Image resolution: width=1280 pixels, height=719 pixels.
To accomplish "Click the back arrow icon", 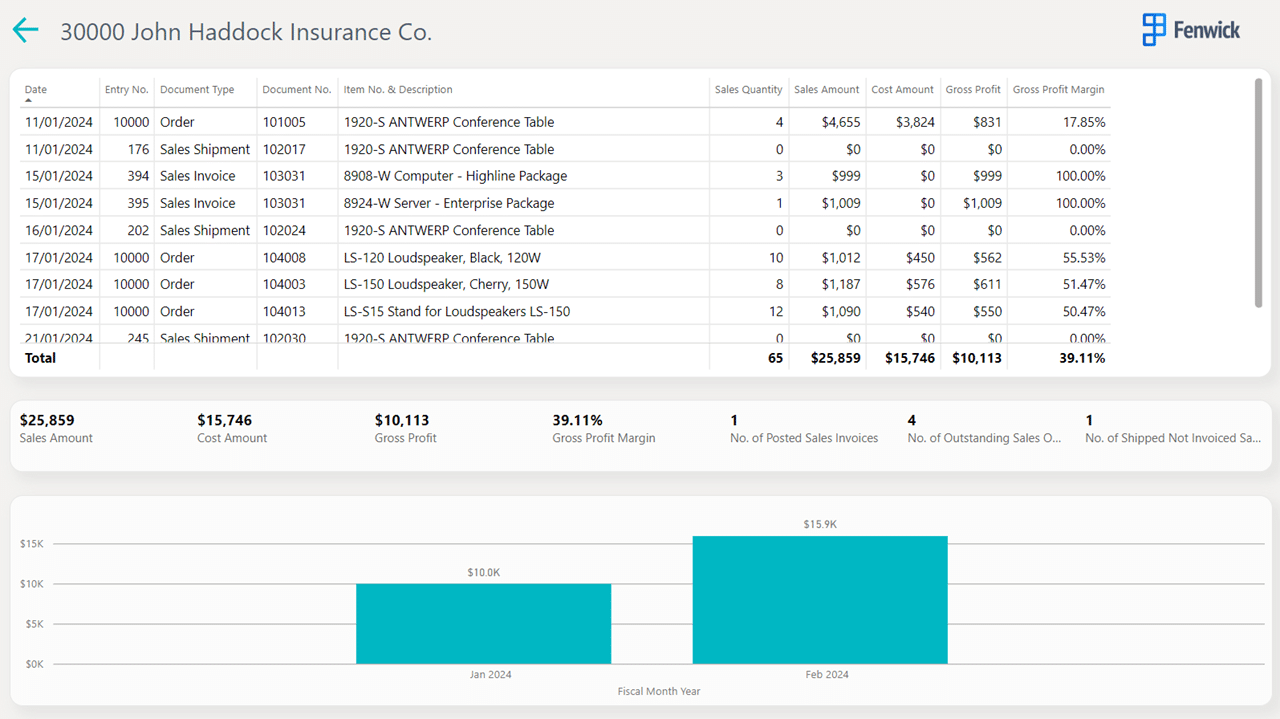I will [x=25, y=30].
